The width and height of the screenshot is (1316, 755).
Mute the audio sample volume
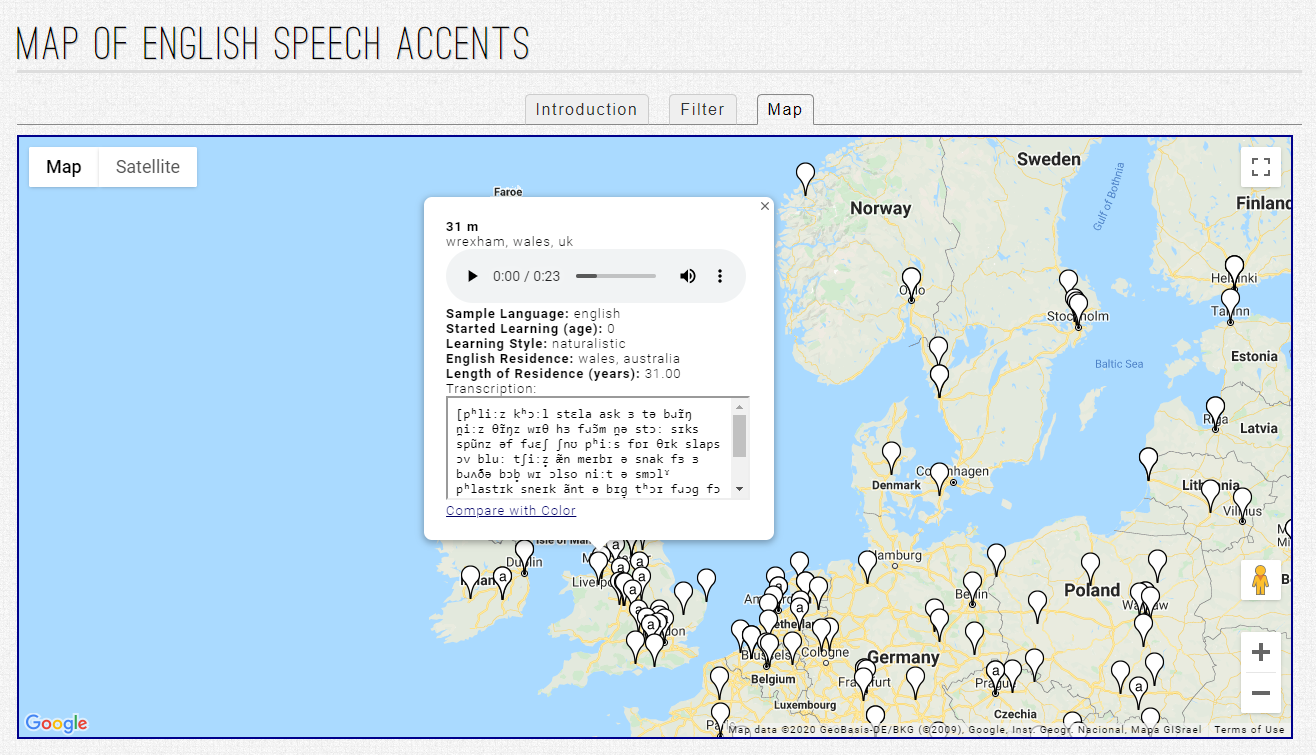688,276
